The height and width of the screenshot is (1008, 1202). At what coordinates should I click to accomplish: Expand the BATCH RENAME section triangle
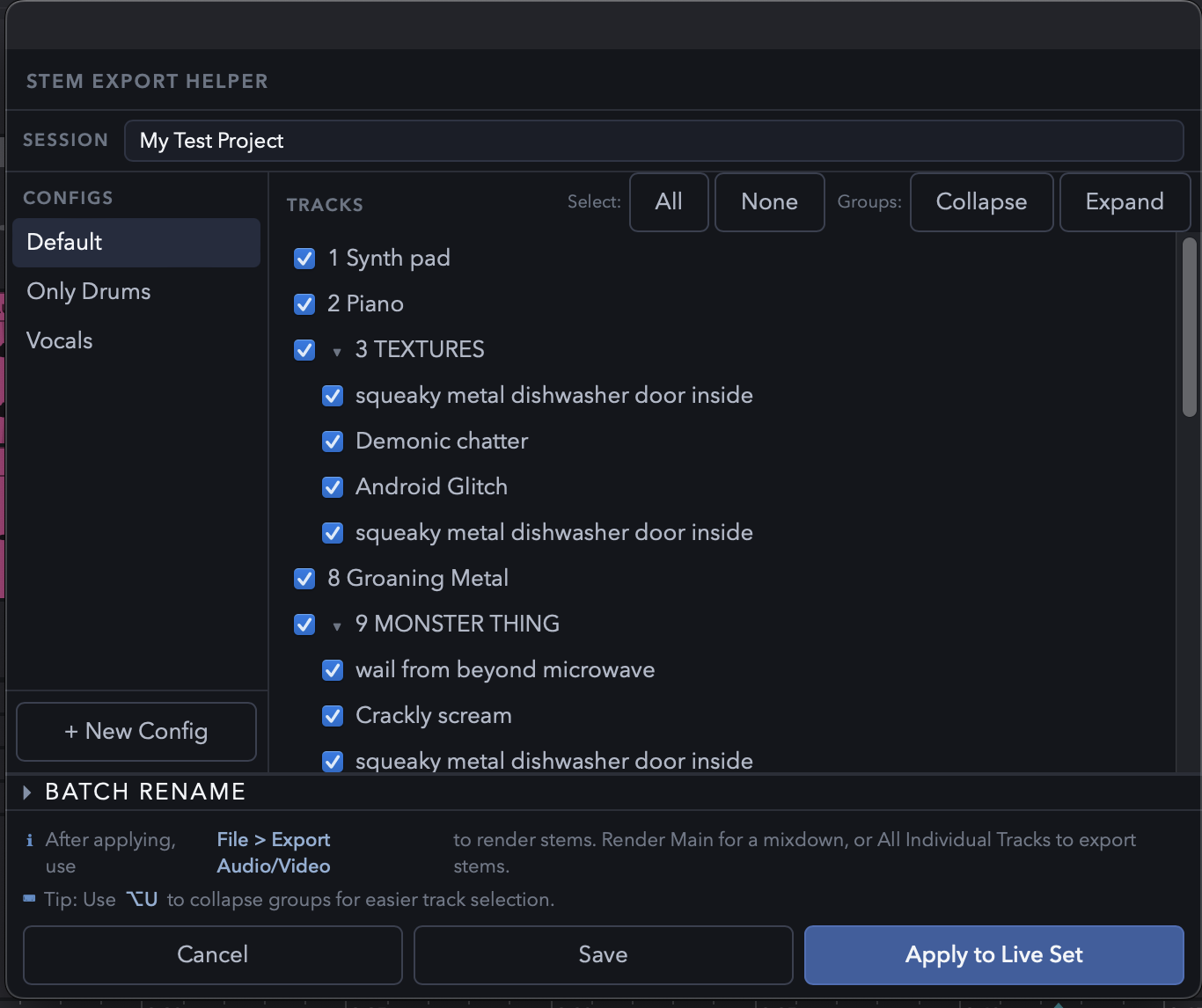(x=27, y=793)
